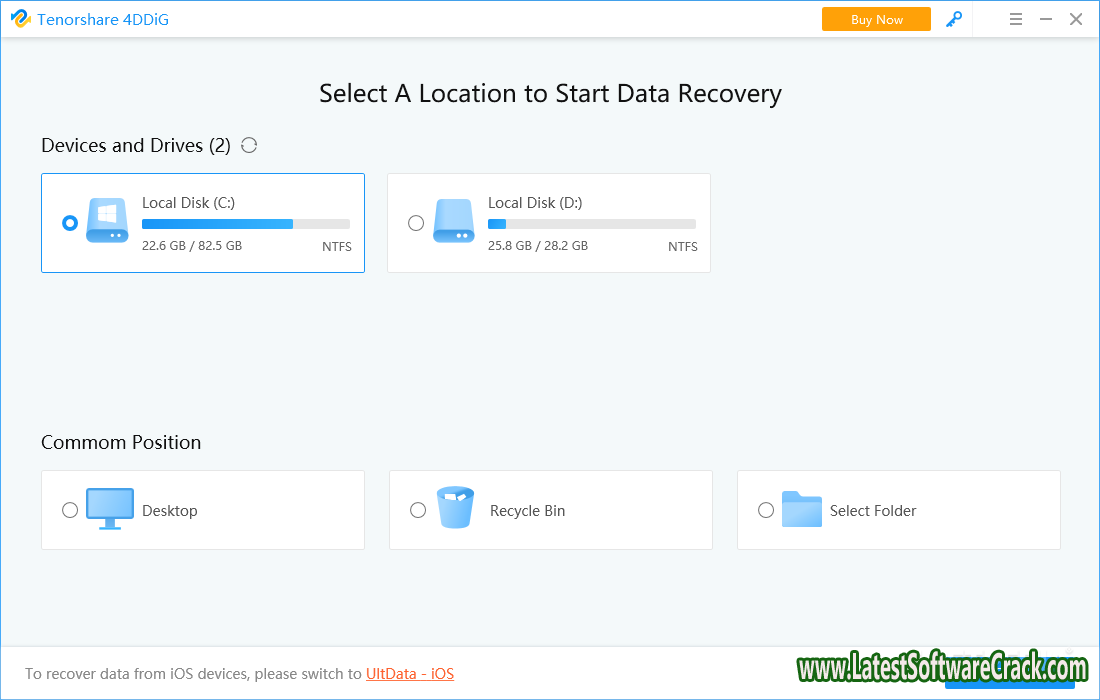The height and width of the screenshot is (700, 1100).
Task: Click the Local Disk (D:) usage bar
Action: point(592,224)
